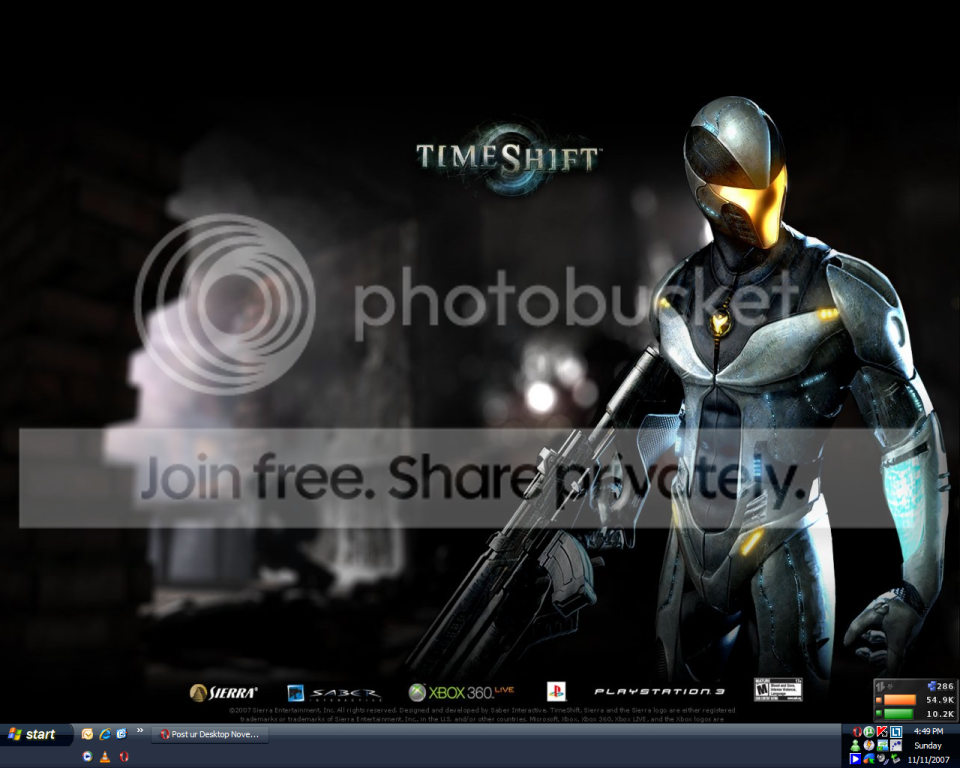Launch the mail envelope quick launch icon
This screenshot has width=960, height=768.
point(88,734)
